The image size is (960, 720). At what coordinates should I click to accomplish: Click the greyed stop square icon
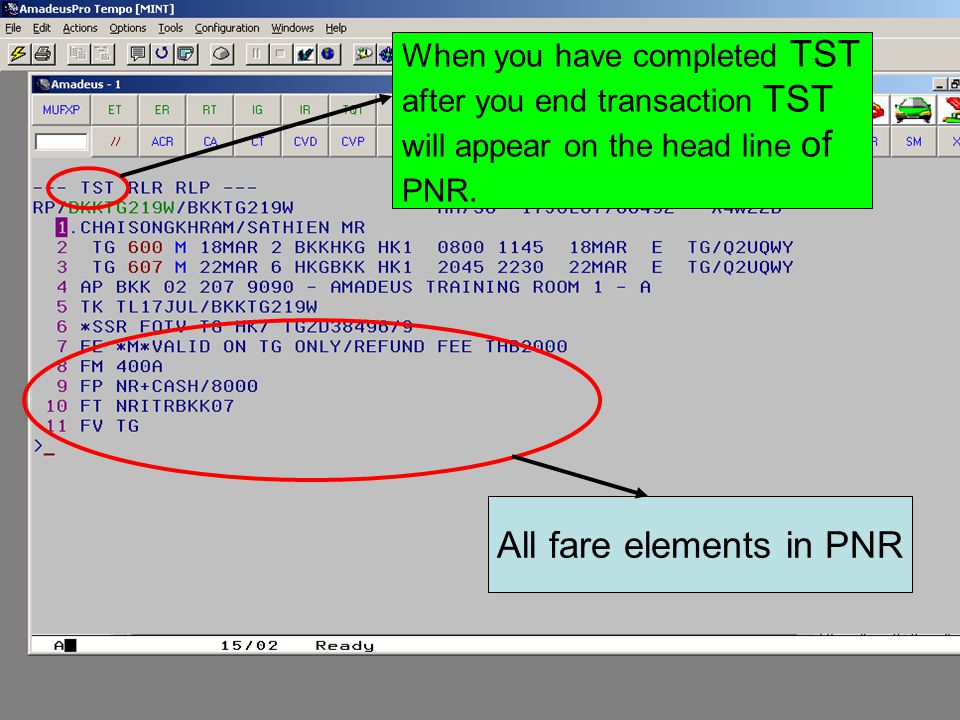pos(280,54)
